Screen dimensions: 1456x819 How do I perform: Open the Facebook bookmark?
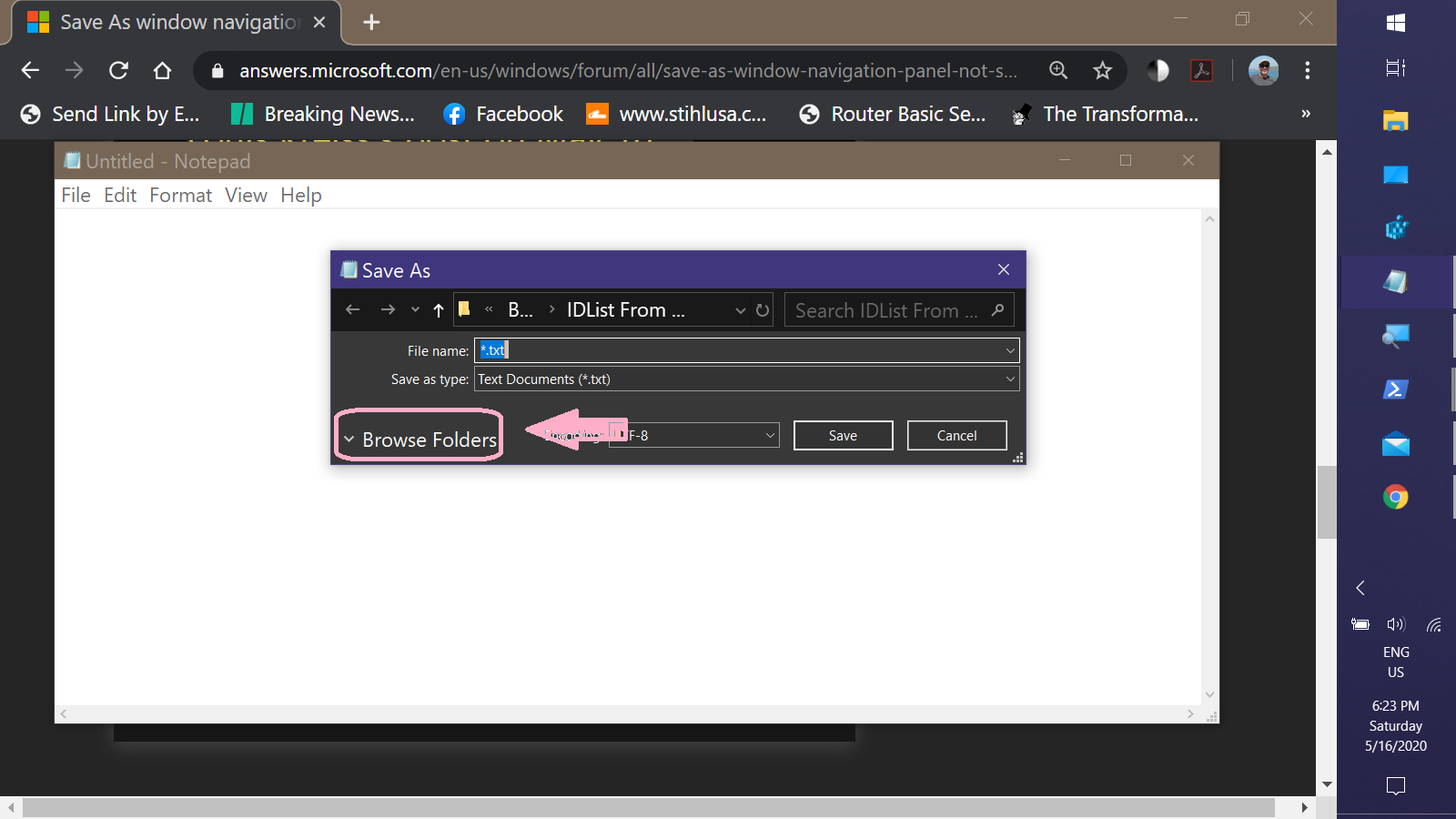pyautogui.click(x=503, y=114)
